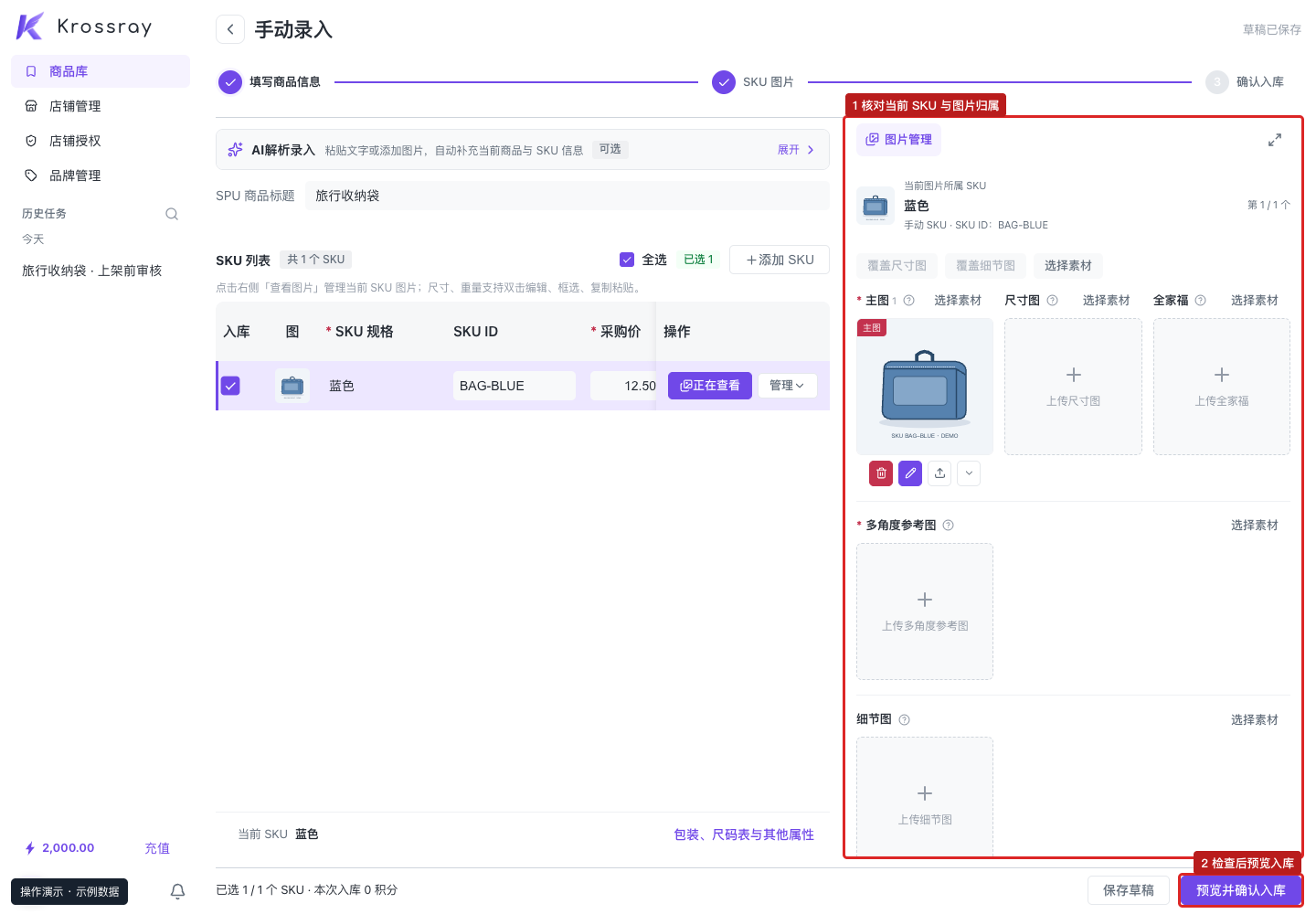
Task: Click 选择素材 next to 细节图
Action: point(1255,720)
